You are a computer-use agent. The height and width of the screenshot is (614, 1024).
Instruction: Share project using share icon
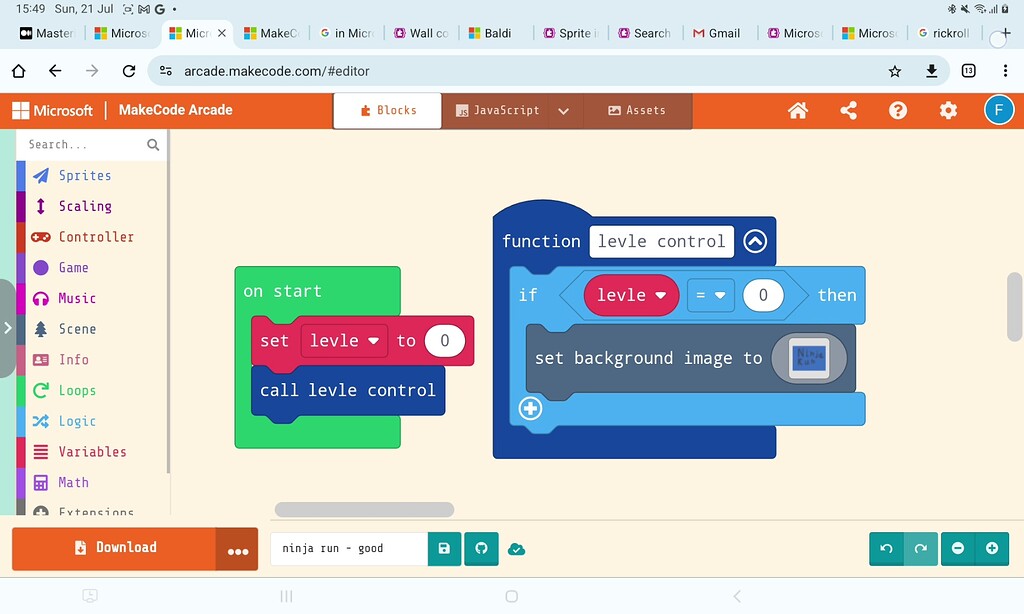(x=848, y=110)
